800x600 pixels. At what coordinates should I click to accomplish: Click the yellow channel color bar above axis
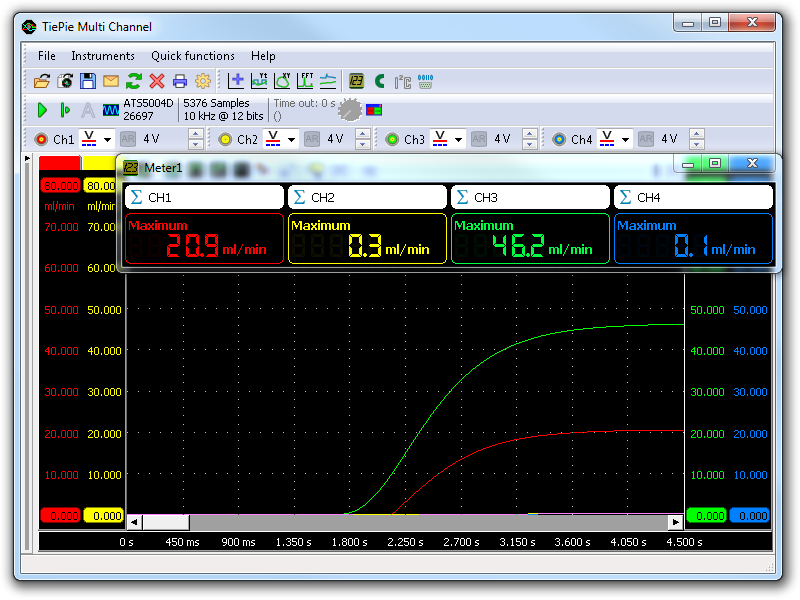click(x=99, y=163)
